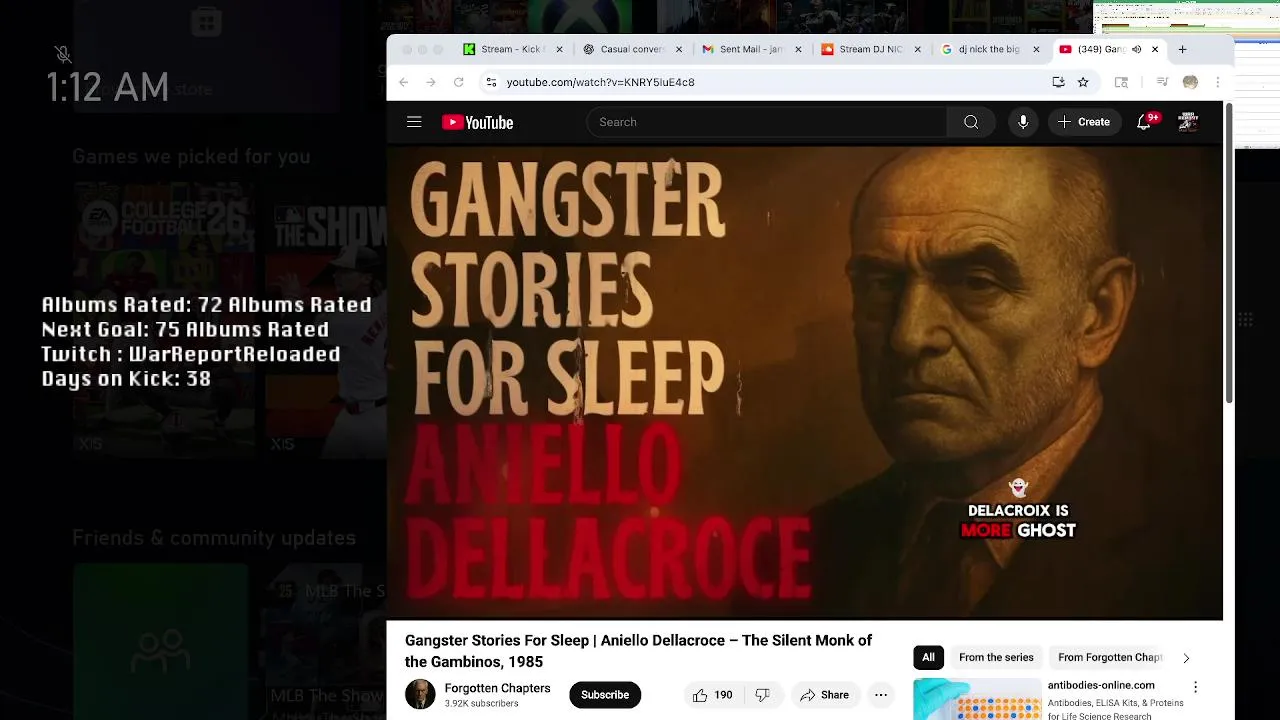Viewport: 1280px width, 720px height.
Task: Bookmark this page with star icon
Action: click(x=1083, y=82)
